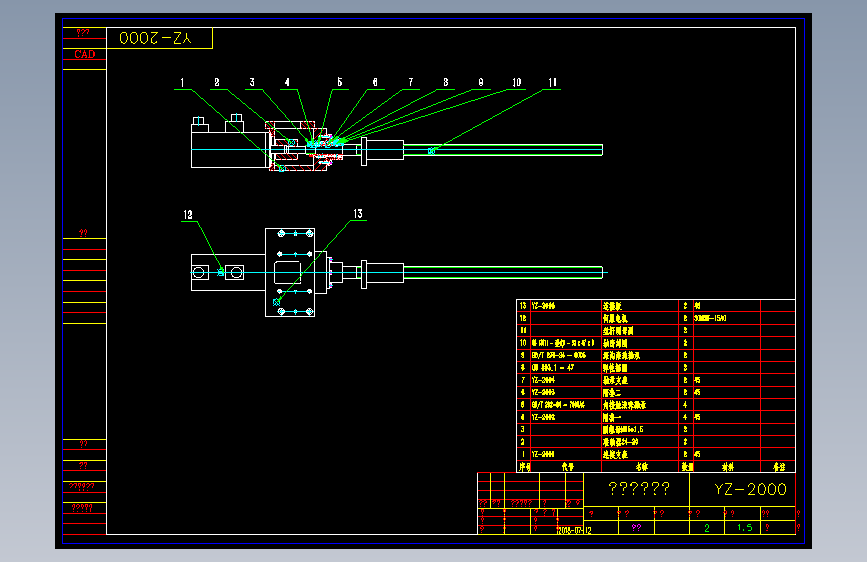The height and width of the screenshot is (562, 867).
Task: Click the mirrored YZ-2000 label at top-left
Action: pyautogui.click(x=155, y=38)
